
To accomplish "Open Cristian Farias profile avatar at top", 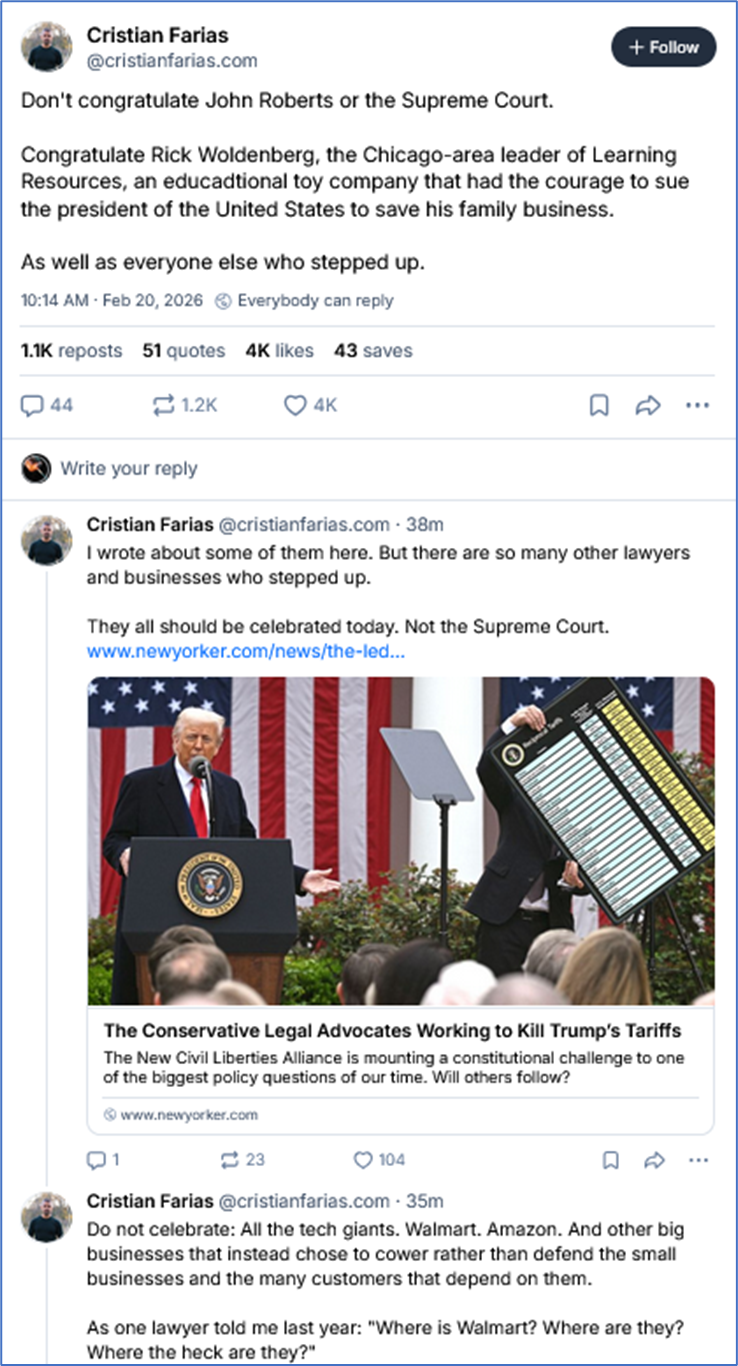I will 47,47.
